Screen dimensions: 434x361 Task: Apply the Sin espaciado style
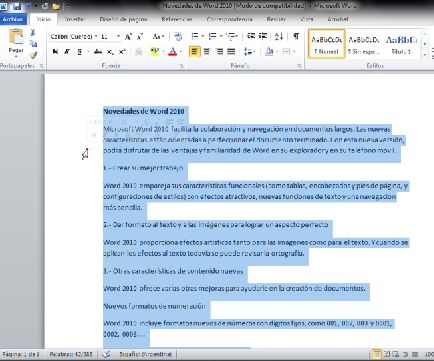[x=364, y=44]
